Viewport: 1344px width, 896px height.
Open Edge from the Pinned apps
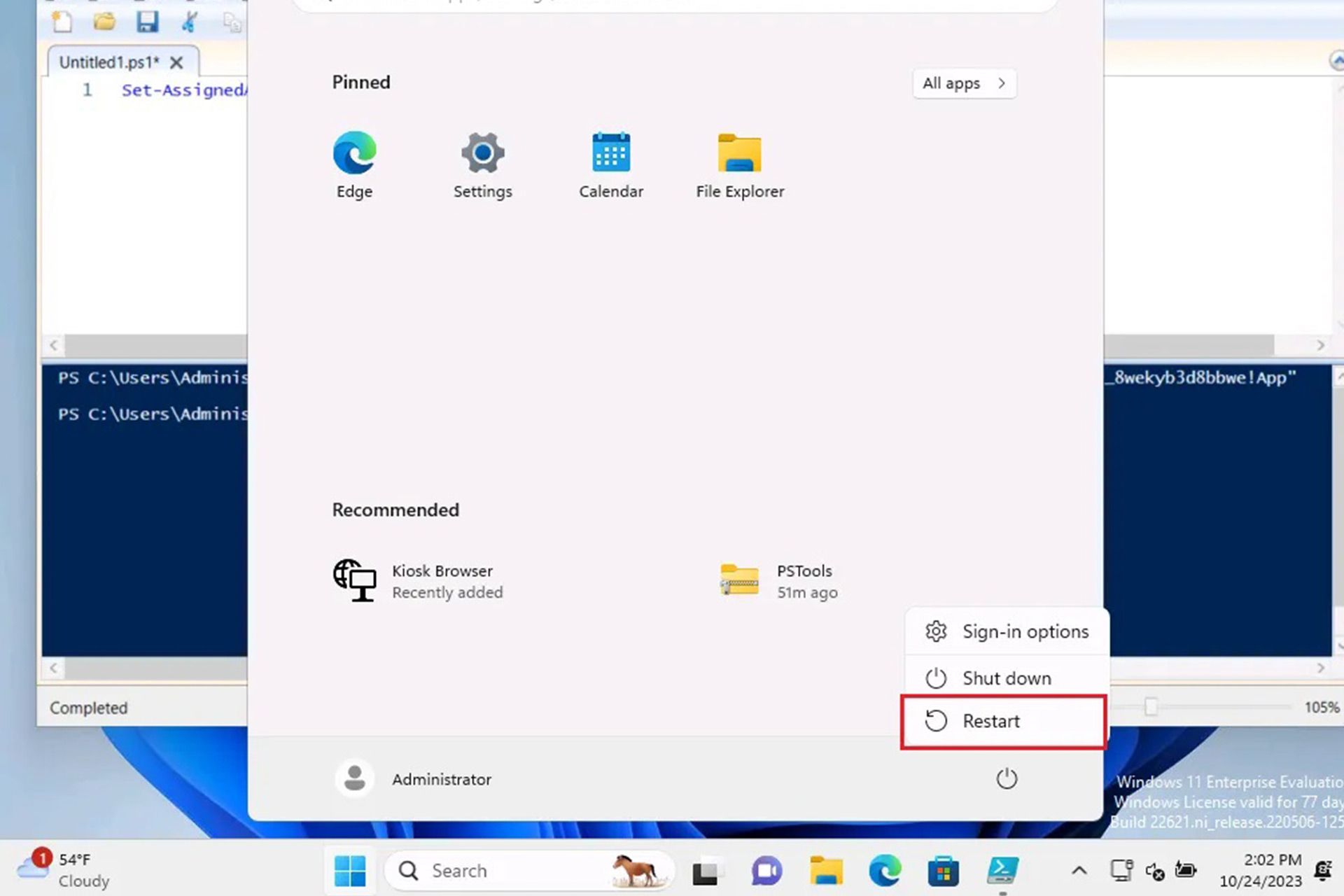click(354, 166)
